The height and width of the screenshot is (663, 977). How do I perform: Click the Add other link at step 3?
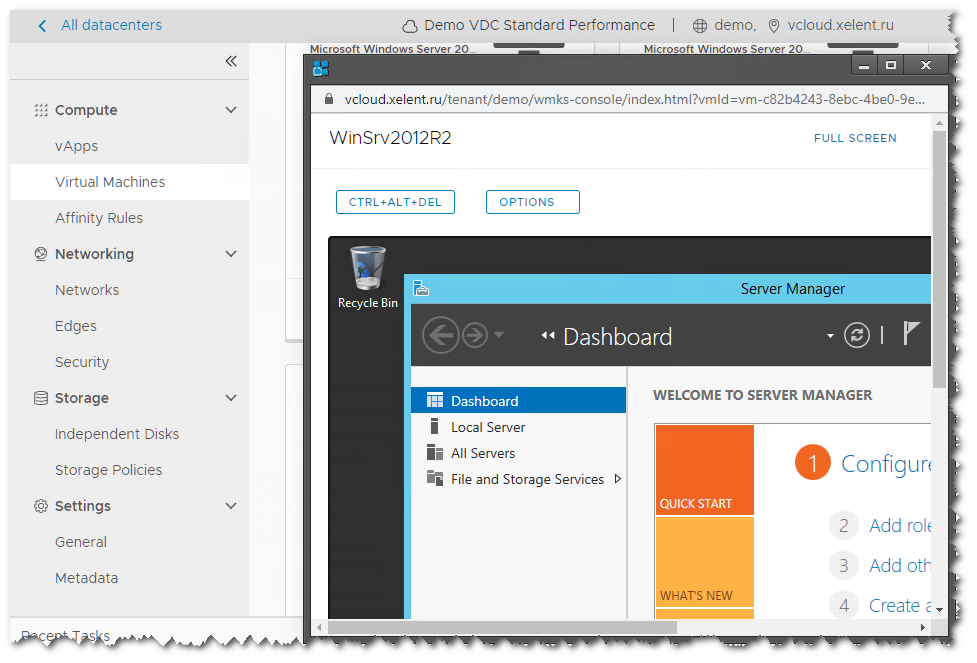[x=900, y=565]
